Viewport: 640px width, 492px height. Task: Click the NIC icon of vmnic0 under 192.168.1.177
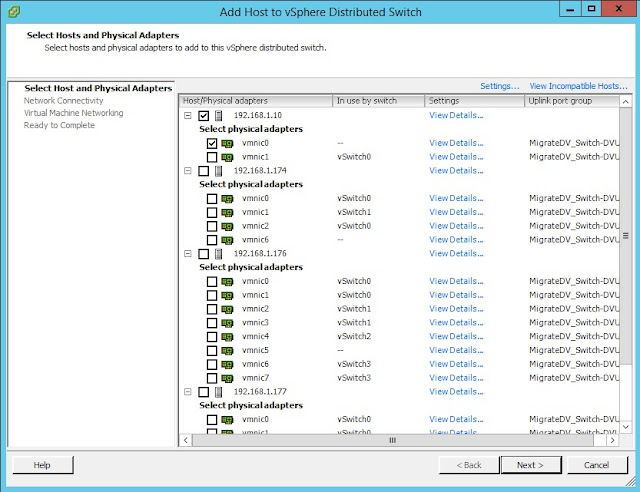point(227,420)
